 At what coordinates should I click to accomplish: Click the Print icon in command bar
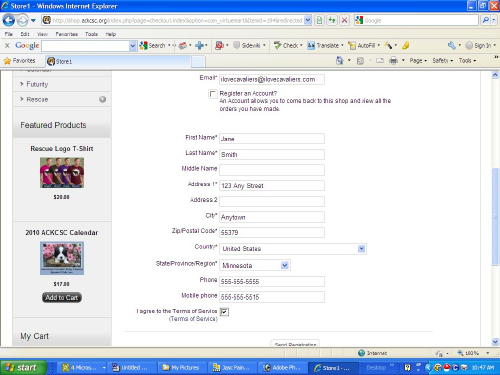pyautogui.click(x=394, y=61)
